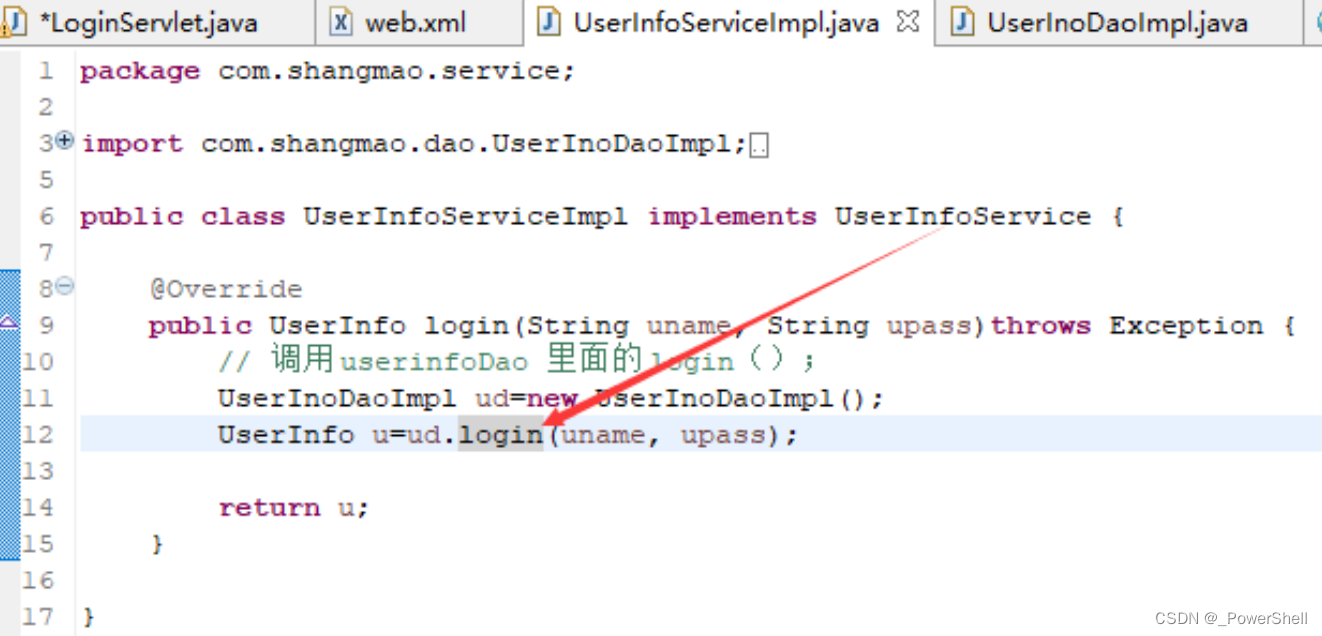
Task: Click the class name UserInfoServiceImpl
Action: pos(466,217)
